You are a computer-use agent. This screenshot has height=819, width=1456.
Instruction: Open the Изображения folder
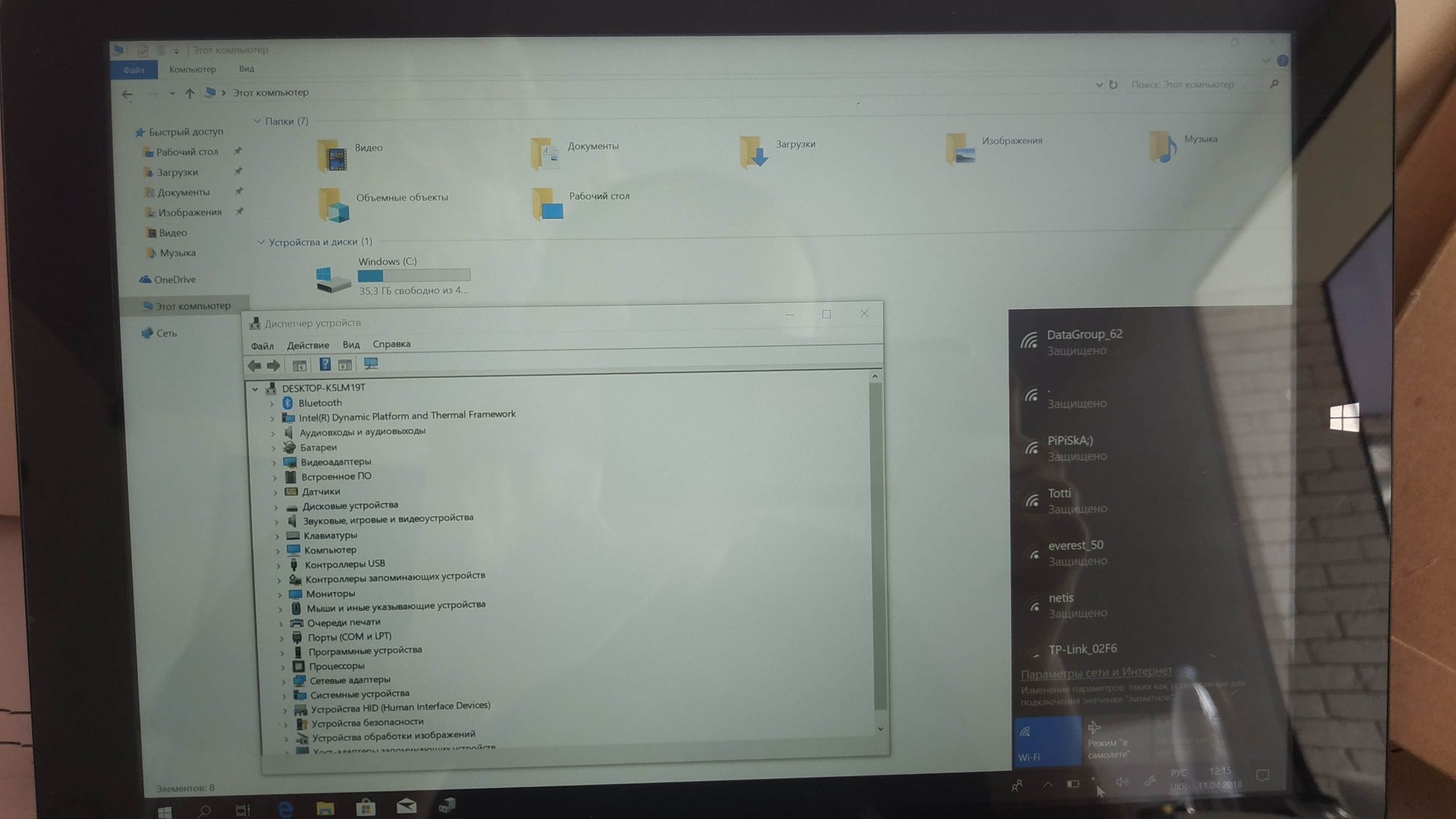[x=994, y=148]
